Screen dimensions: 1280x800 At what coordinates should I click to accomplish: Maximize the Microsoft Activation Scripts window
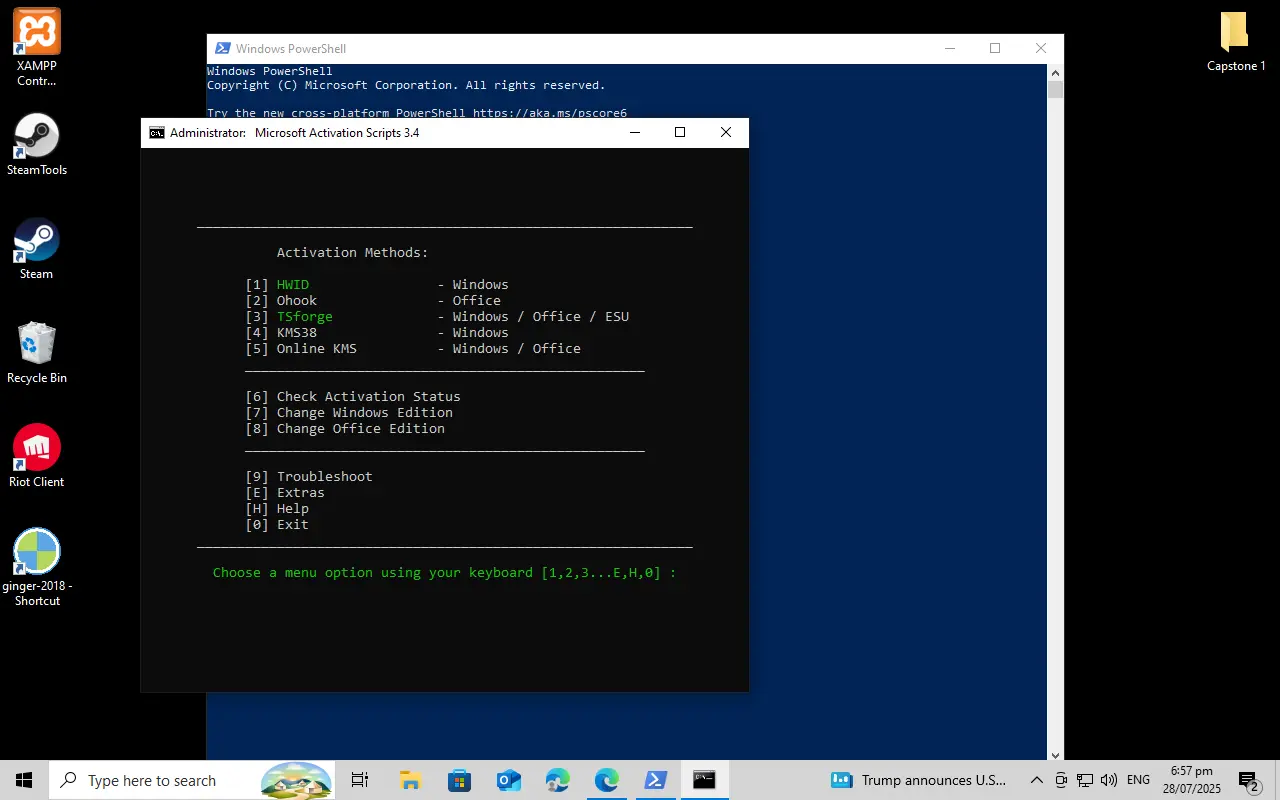pos(680,133)
